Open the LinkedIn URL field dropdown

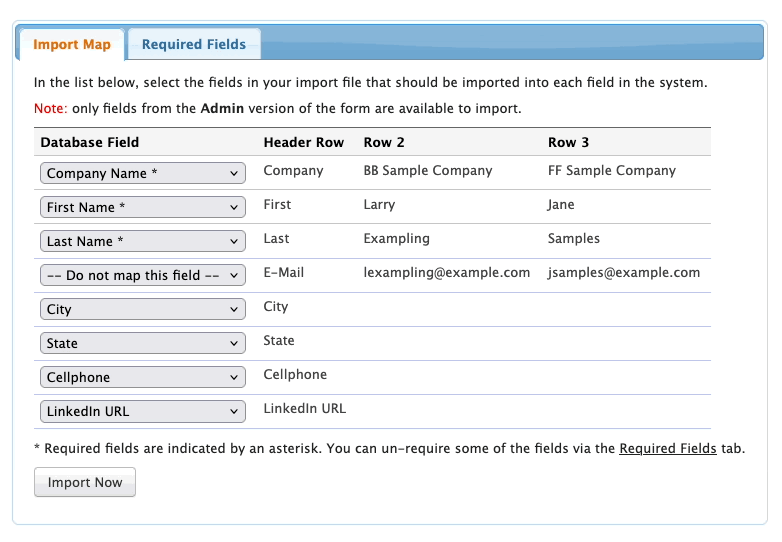[143, 412]
